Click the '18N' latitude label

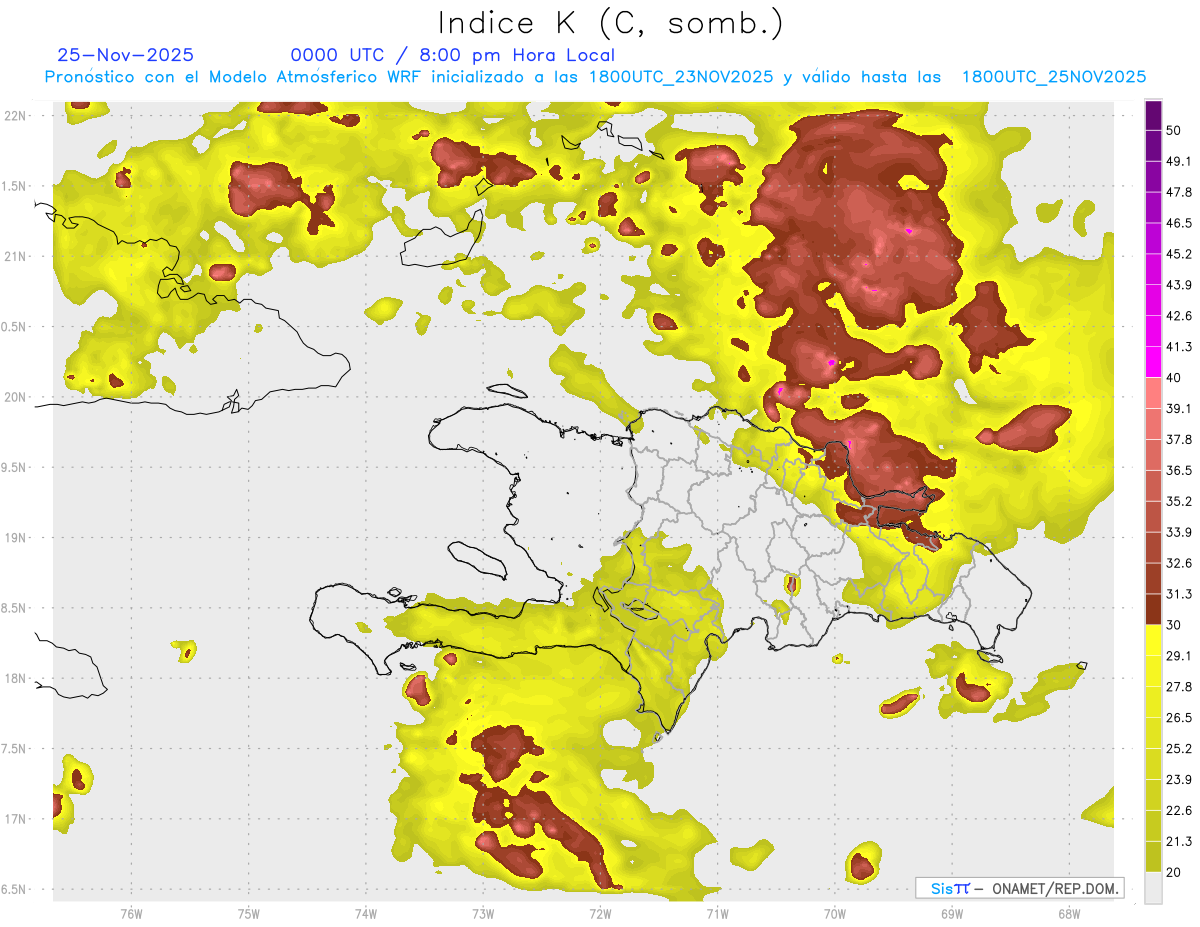[x=16, y=679]
